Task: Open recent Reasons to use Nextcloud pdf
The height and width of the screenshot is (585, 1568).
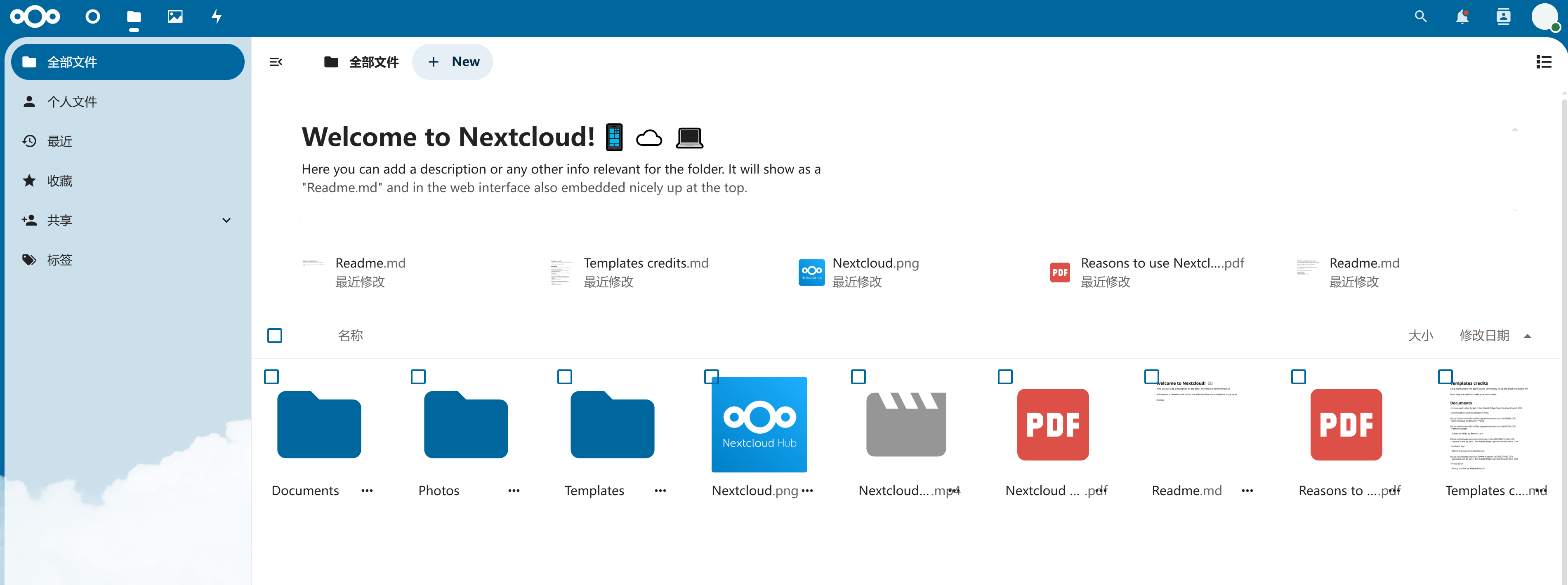Action: click(x=1146, y=272)
